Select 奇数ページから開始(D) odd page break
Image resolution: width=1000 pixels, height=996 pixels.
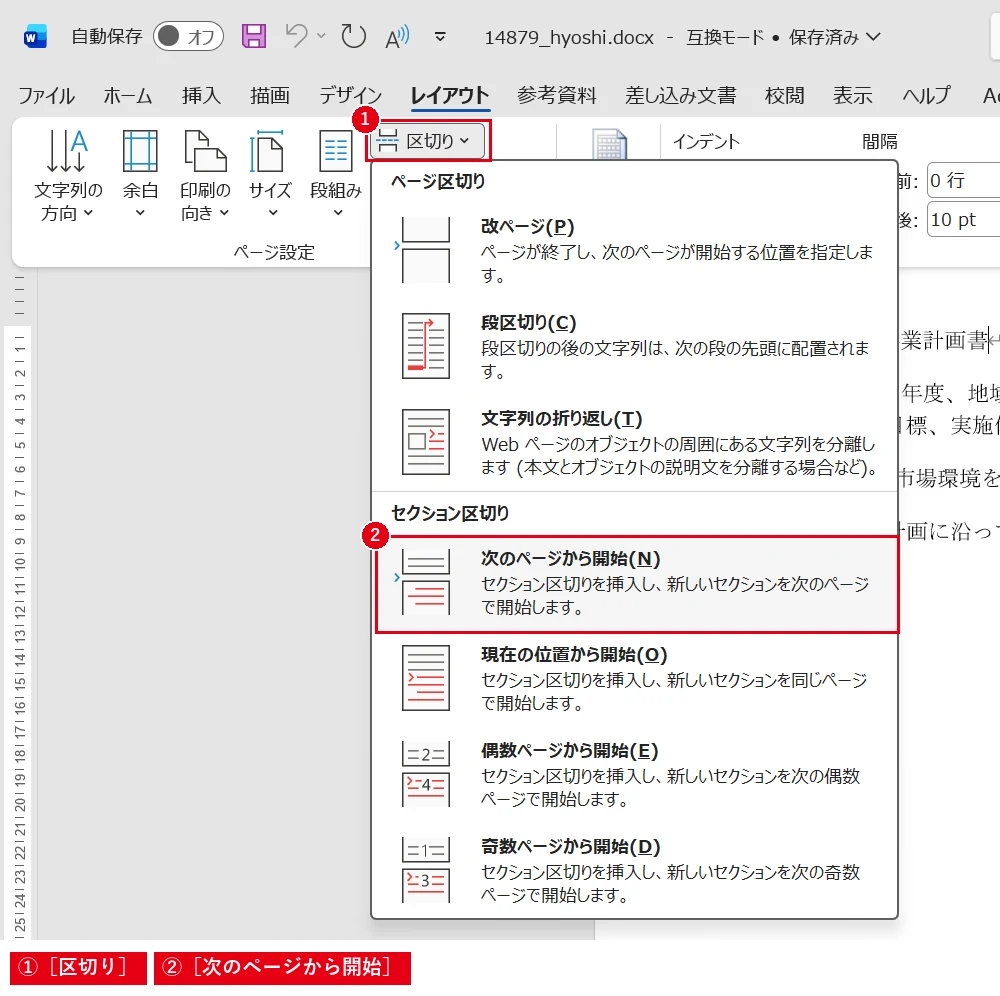pyautogui.click(x=635, y=870)
